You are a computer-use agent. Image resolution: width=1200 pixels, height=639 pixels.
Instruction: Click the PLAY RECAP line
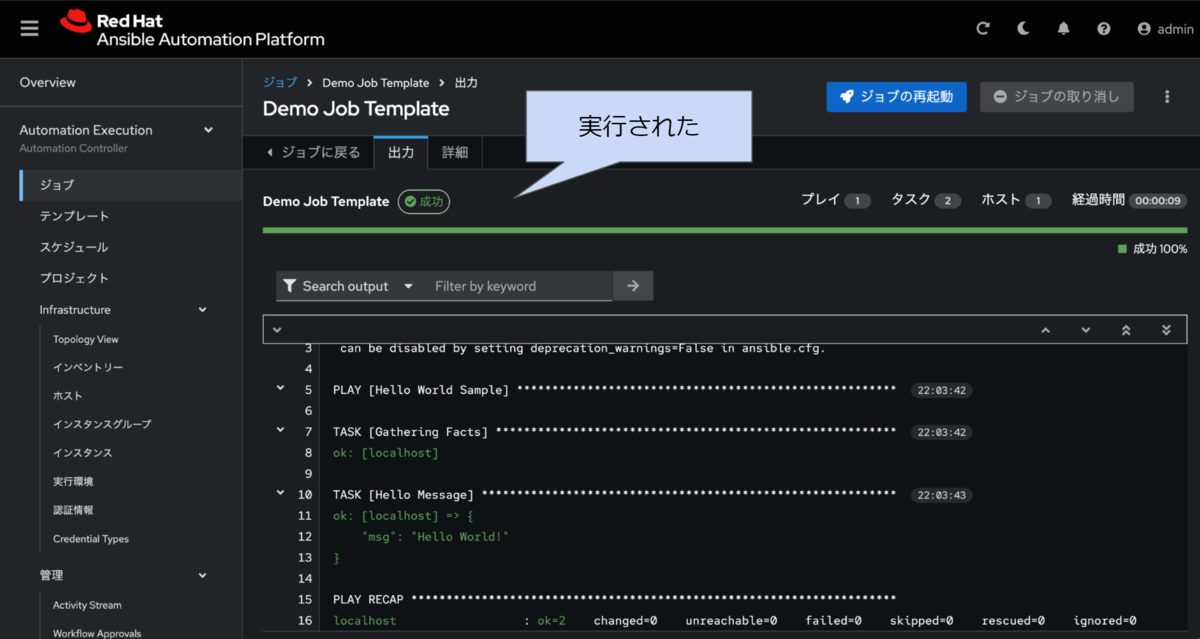(x=614, y=599)
